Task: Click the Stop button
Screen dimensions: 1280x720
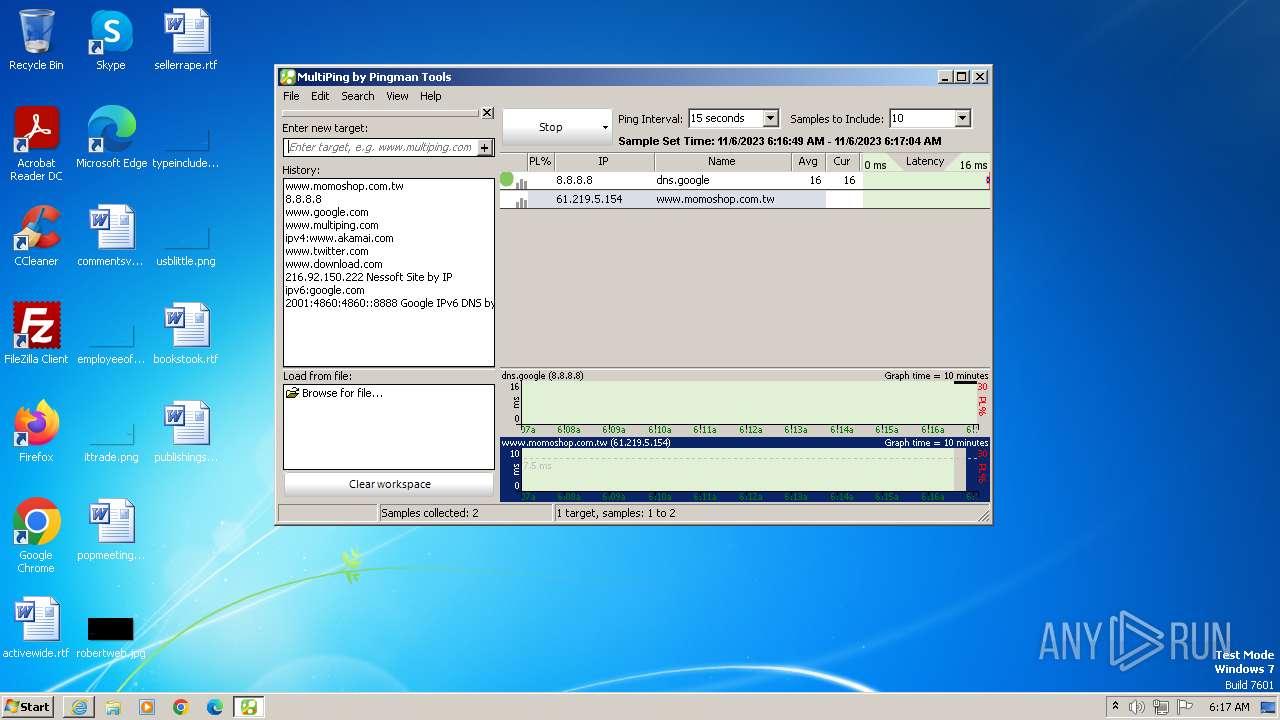Action: [x=551, y=127]
